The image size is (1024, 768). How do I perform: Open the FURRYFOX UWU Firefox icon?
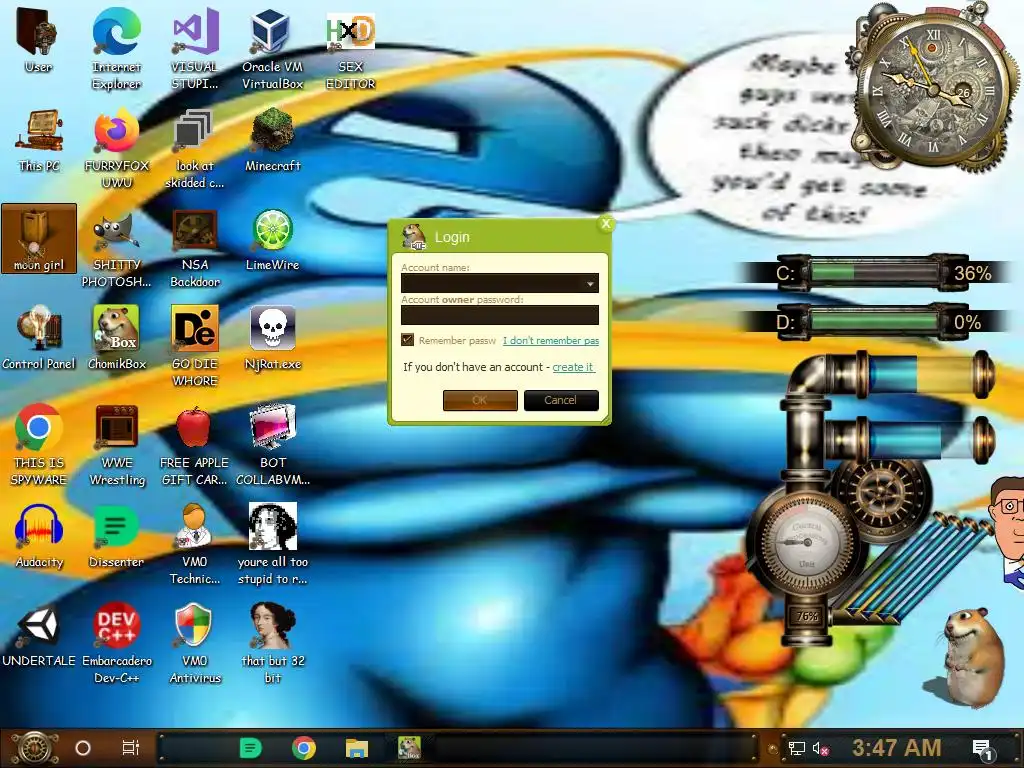[x=116, y=149]
